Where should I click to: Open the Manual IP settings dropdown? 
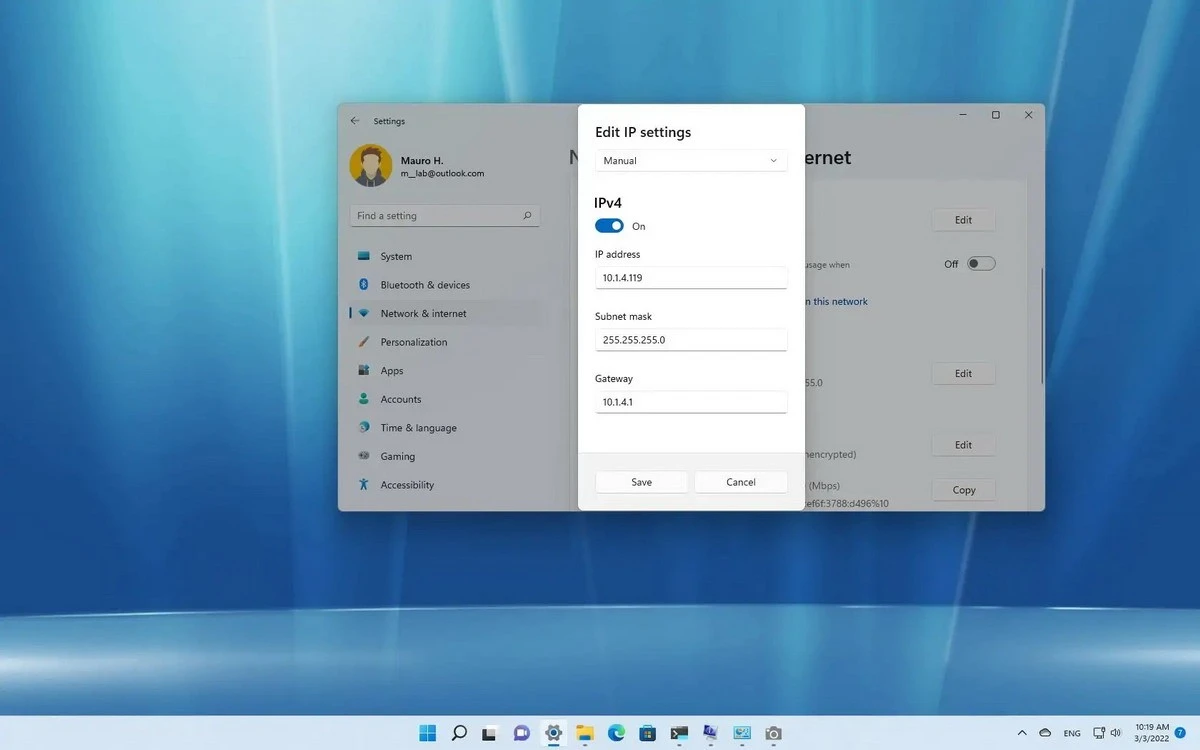pyautogui.click(x=691, y=161)
